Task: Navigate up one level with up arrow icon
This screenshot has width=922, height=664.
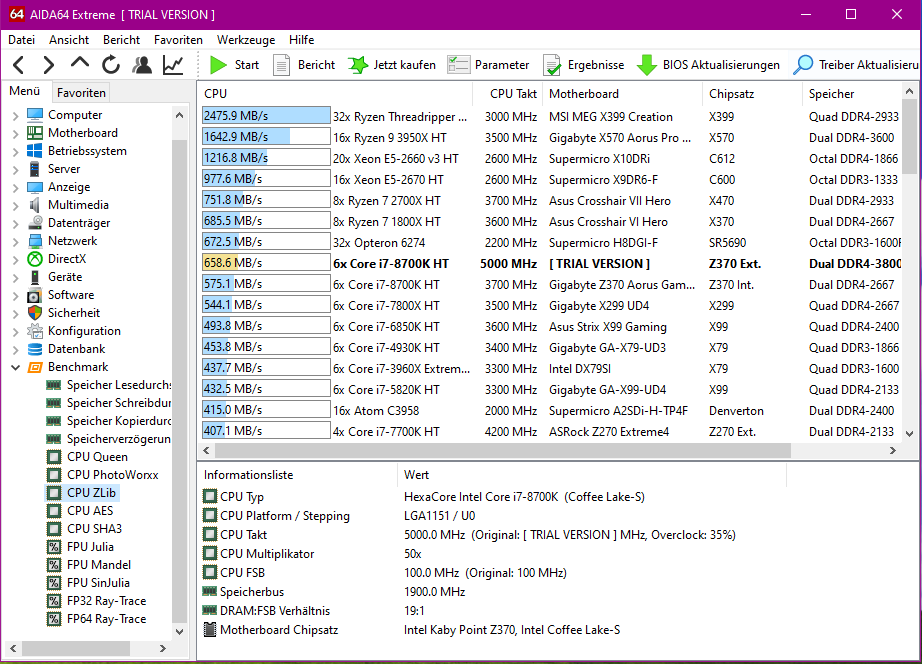Action: pos(79,62)
